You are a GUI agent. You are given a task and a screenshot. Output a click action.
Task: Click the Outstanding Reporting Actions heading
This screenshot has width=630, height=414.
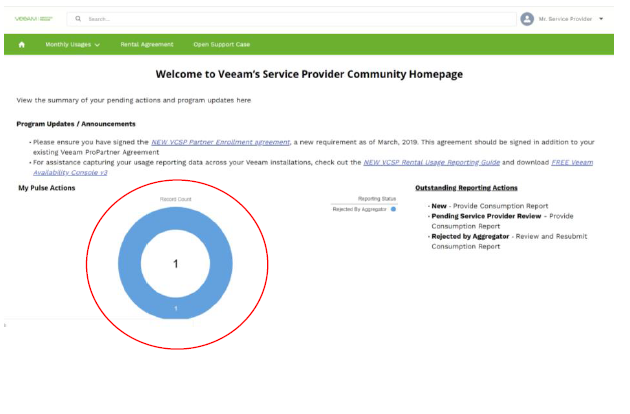[466, 188]
